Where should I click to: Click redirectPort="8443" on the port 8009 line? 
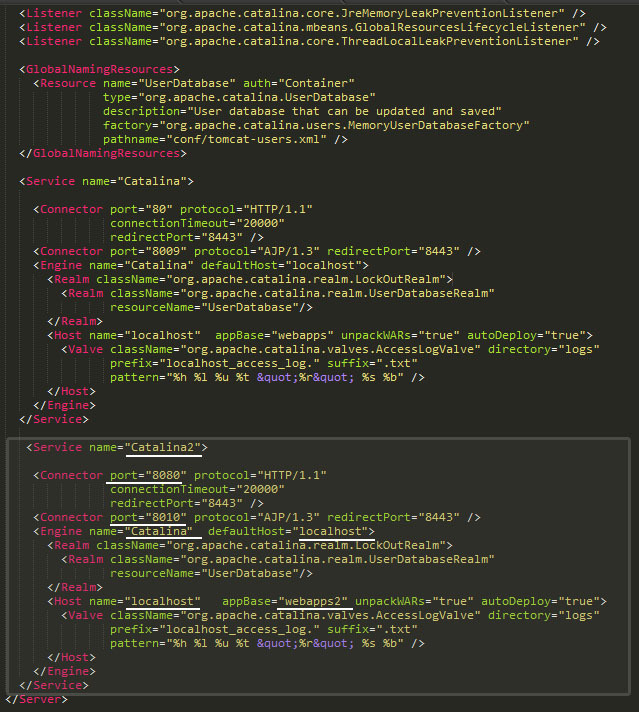pyautogui.click(x=393, y=251)
